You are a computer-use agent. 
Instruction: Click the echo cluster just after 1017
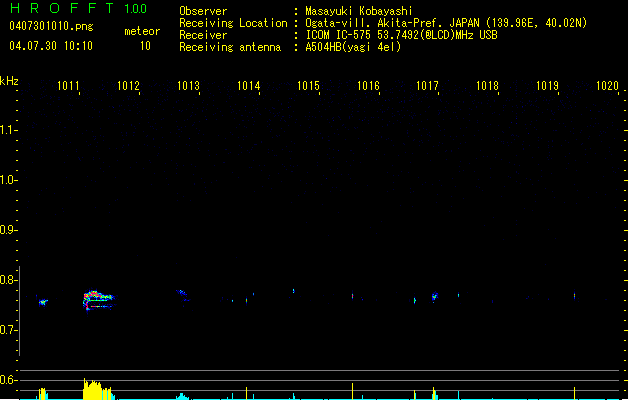(434, 296)
